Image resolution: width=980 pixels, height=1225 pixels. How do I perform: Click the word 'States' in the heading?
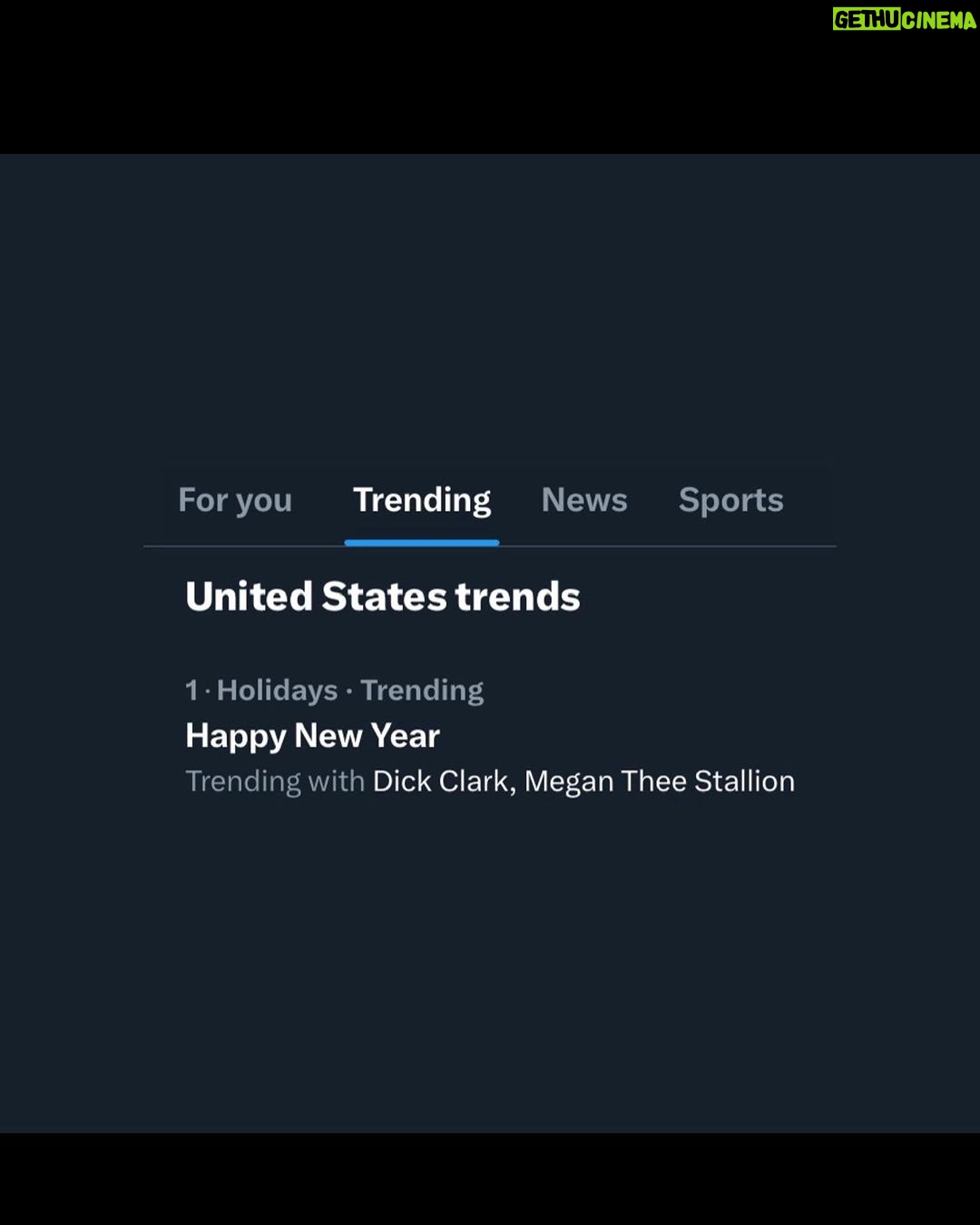(385, 597)
